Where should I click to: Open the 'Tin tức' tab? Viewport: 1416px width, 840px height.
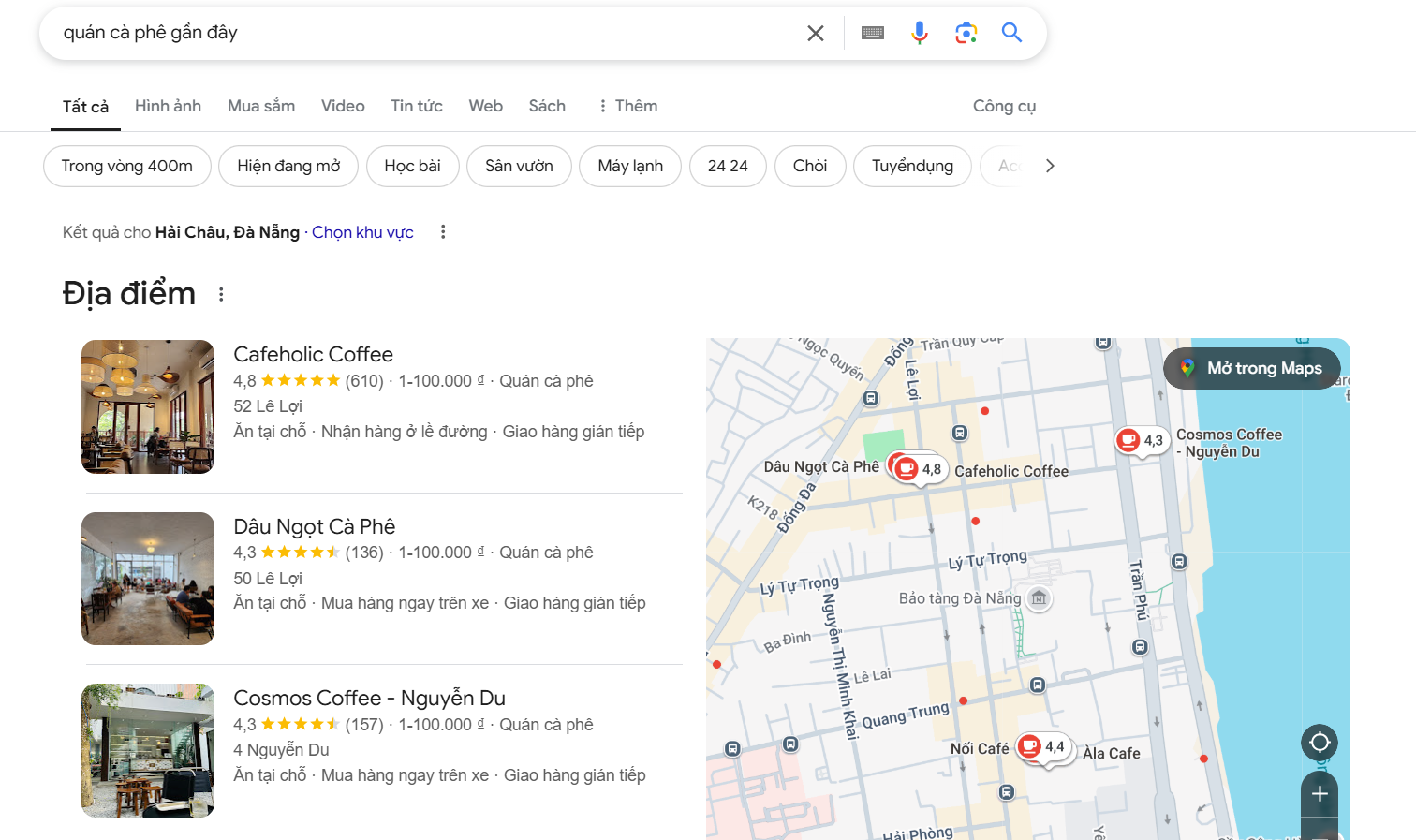pyautogui.click(x=416, y=106)
